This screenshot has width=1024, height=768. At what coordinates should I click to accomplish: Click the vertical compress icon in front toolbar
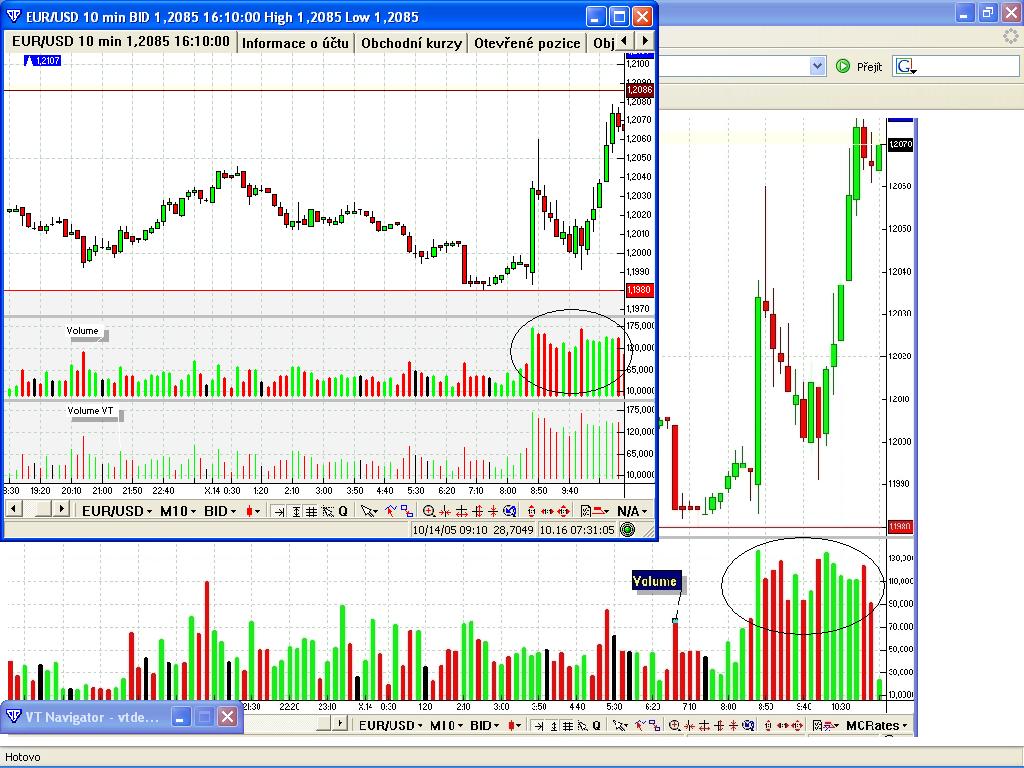[x=477, y=511]
